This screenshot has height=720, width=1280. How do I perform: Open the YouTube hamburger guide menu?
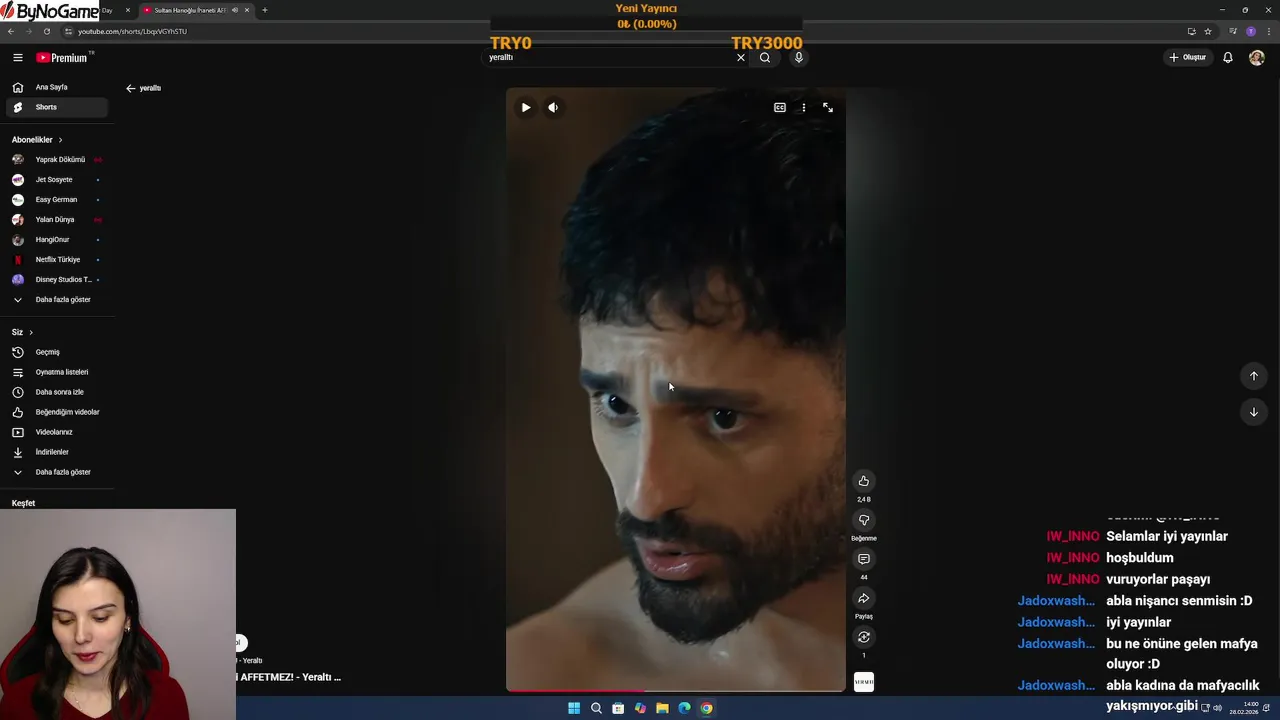tap(17, 58)
